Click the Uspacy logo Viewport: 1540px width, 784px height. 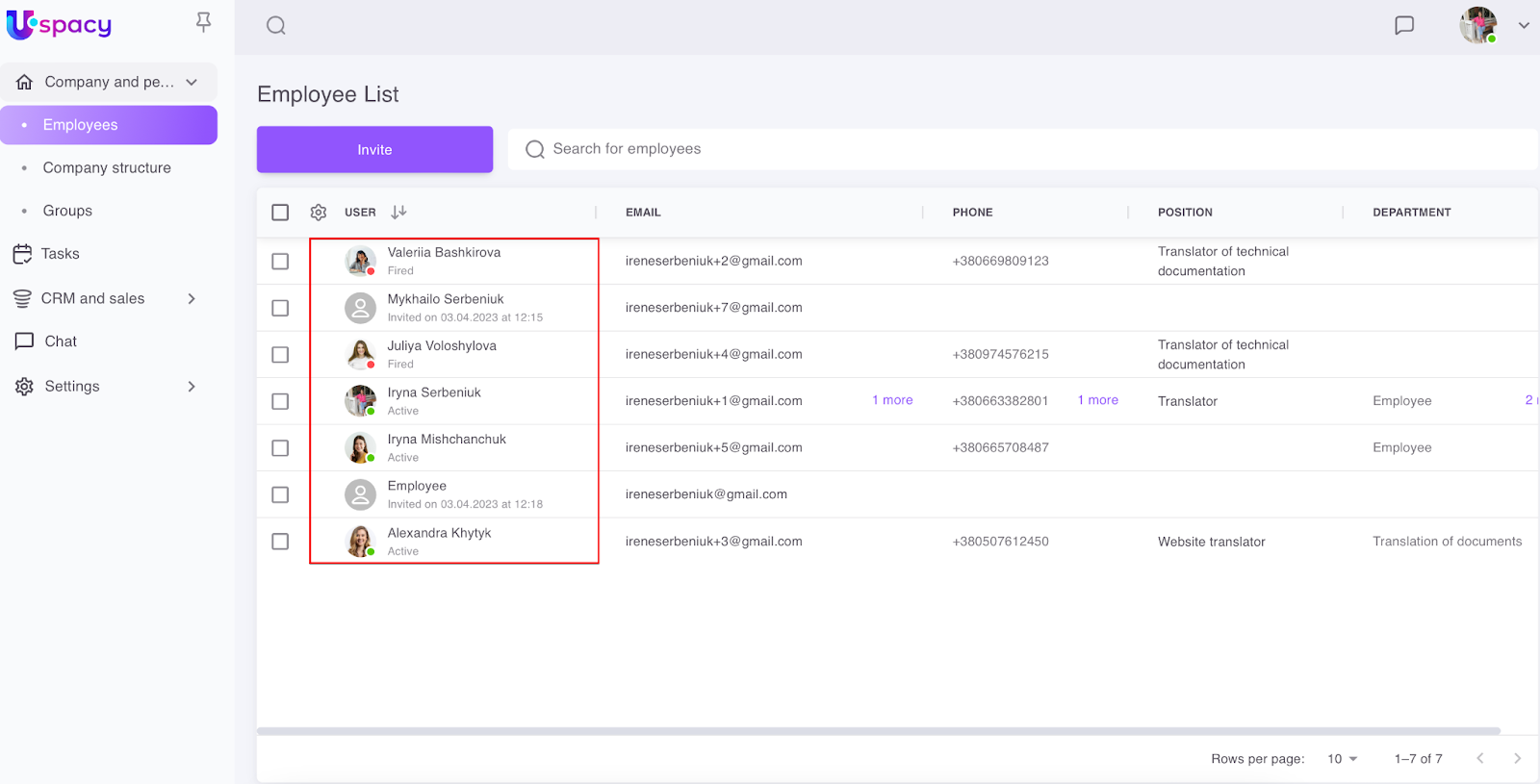60,25
